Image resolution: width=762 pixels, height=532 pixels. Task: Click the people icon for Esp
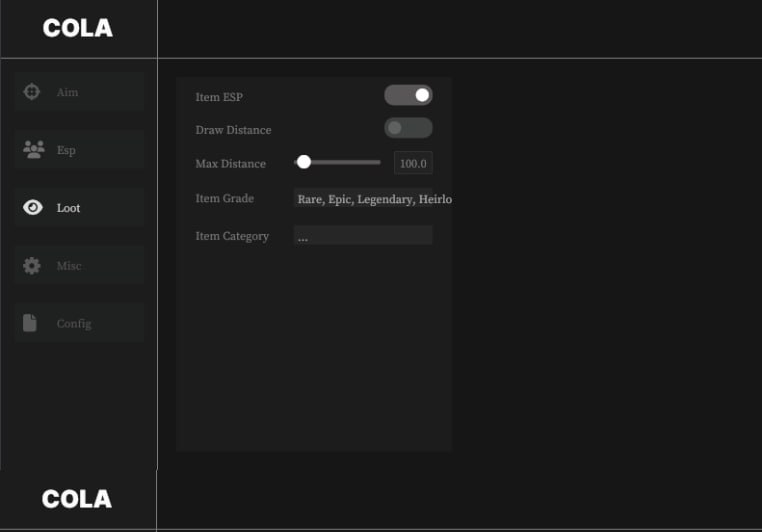(x=33, y=150)
